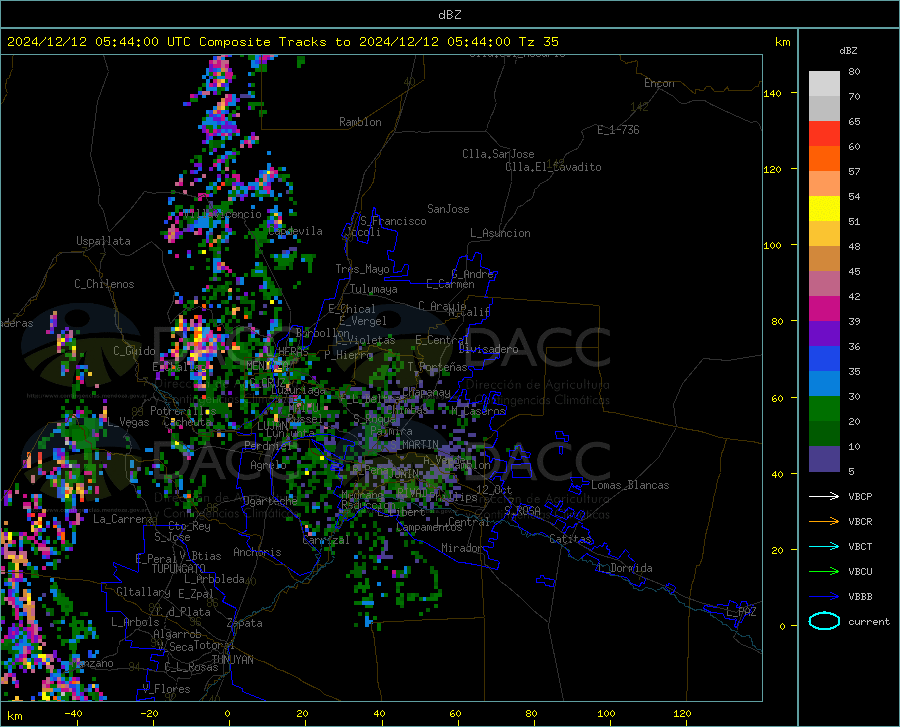Click the Ramblon map label

coord(360,122)
